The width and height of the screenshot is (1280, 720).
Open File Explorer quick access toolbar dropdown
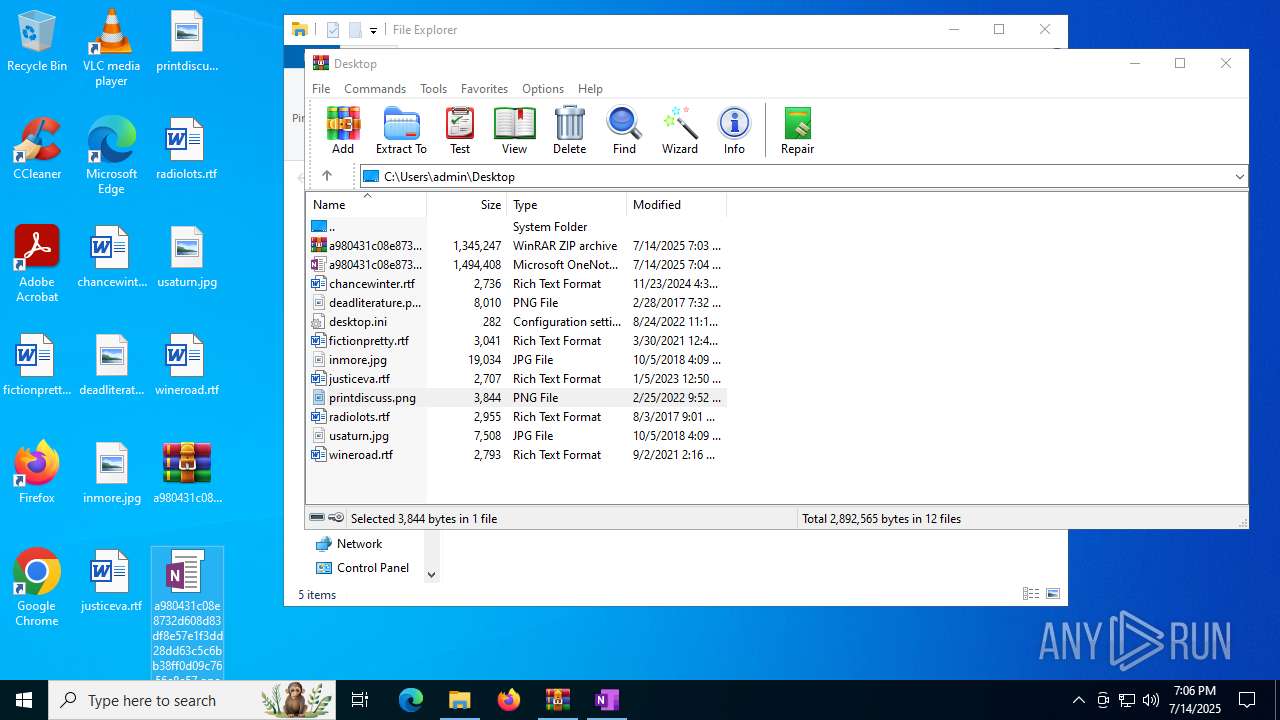(373, 30)
